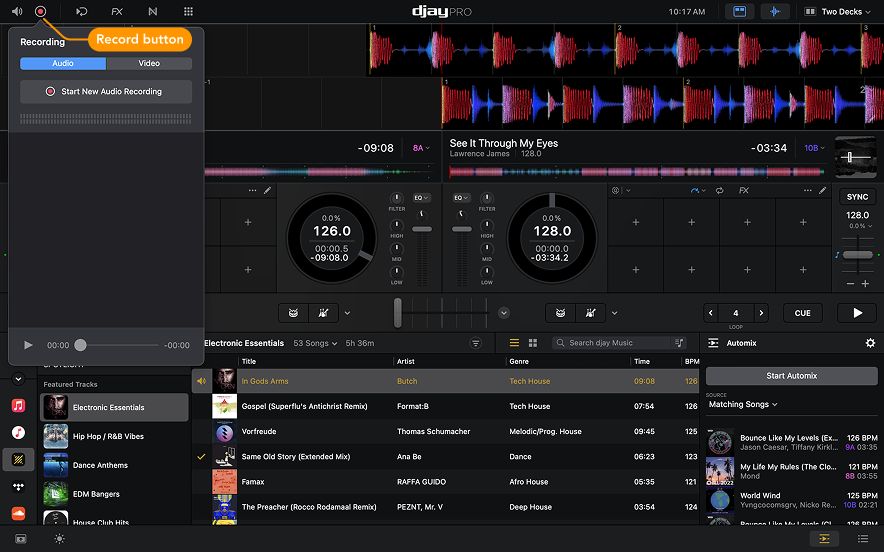The height and width of the screenshot is (552, 884).
Task: Click the SYNC button
Action: pyautogui.click(x=857, y=197)
